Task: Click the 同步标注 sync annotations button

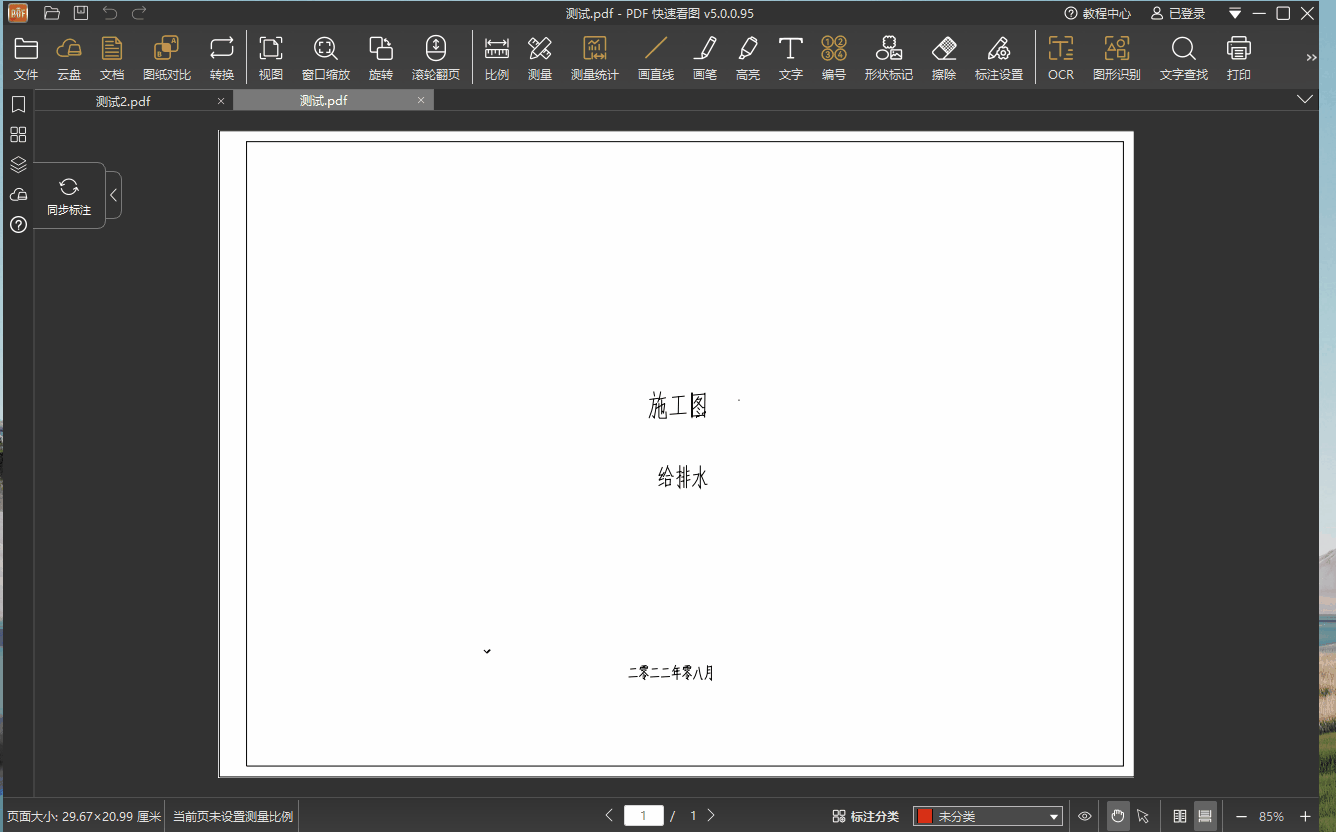Action: click(69, 195)
